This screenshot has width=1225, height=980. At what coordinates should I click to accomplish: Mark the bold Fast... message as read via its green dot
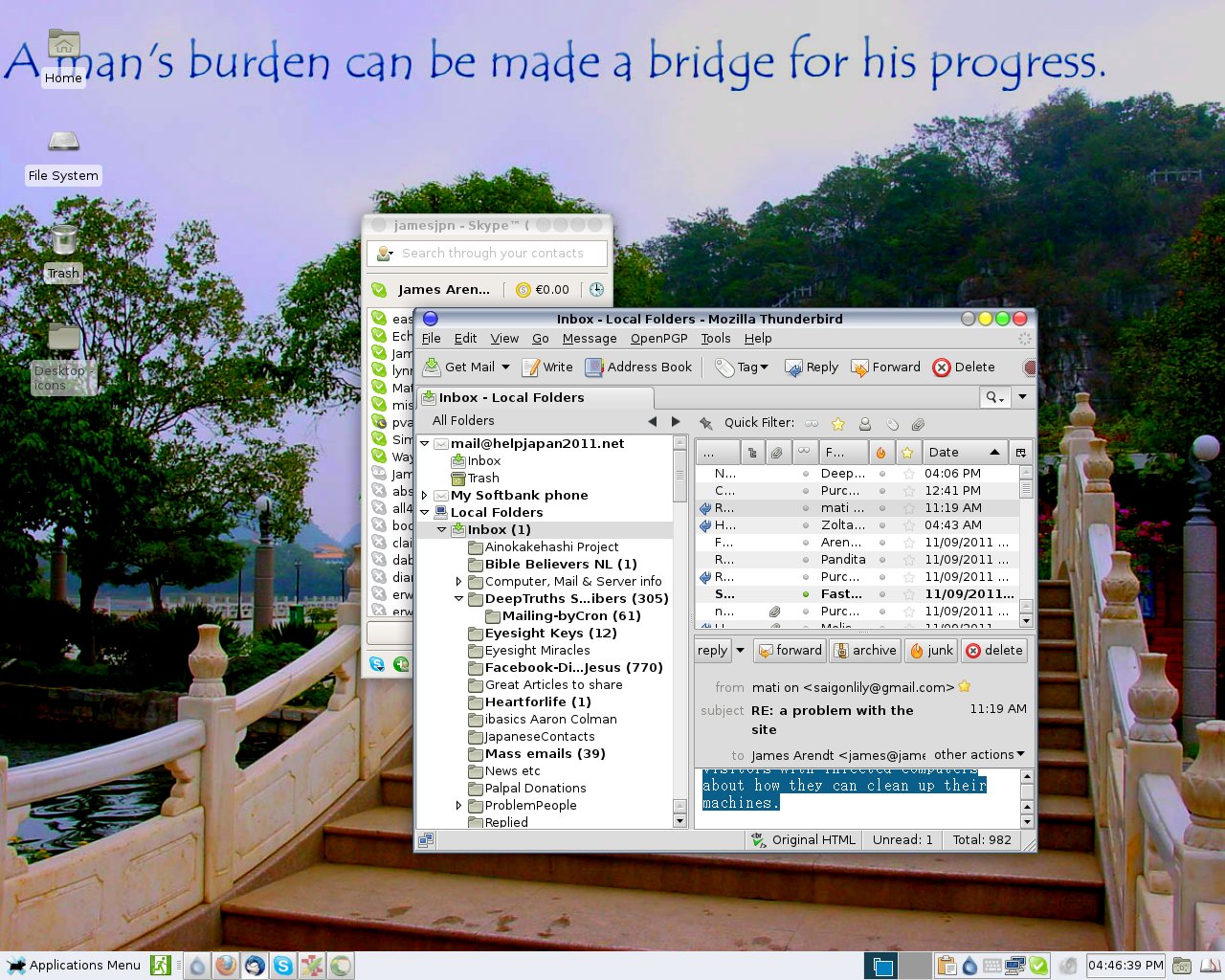(806, 594)
